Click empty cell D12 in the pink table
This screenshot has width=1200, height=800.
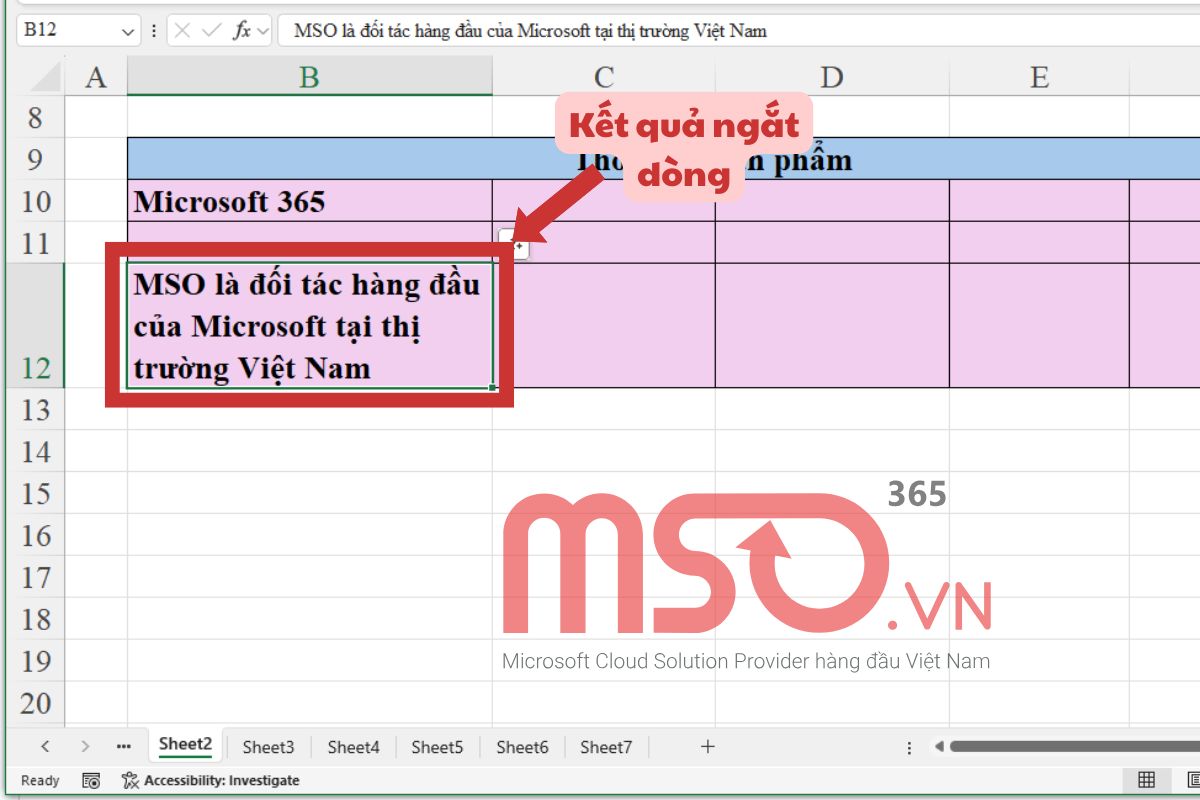pos(832,326)
